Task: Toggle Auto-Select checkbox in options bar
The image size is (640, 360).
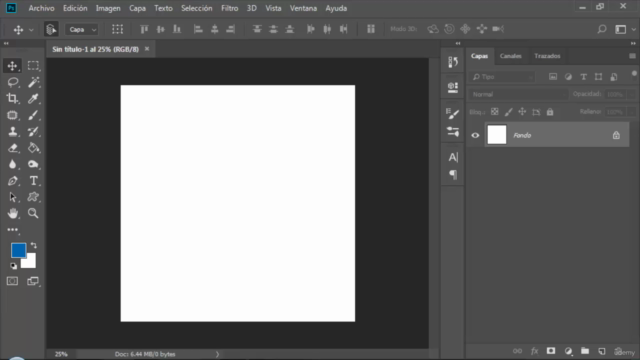Action: coord(51,29)
